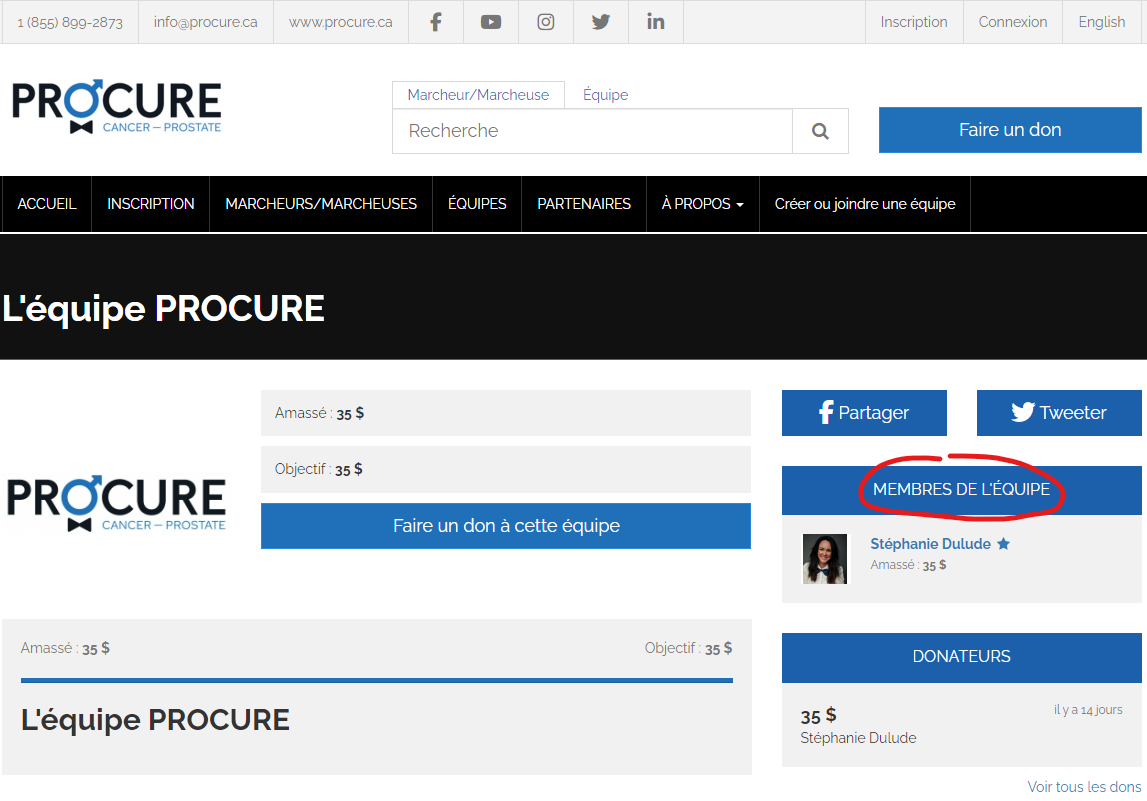Click the Recherche search input field
1147x801 pixels.
click(x=592, y=131)
